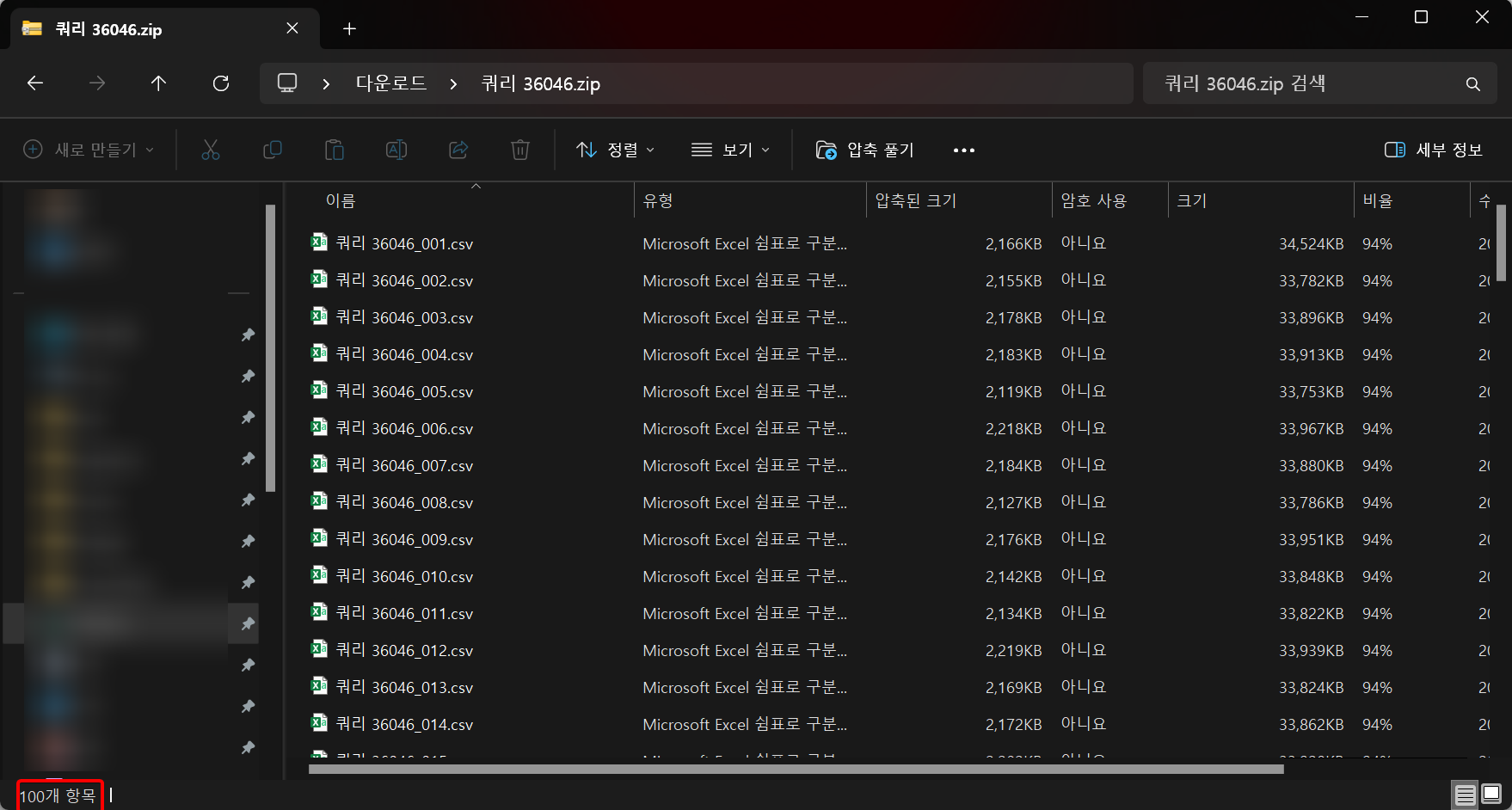The width and height of the screenshot is (1512, 810).
Task: Click compressed size 2,166KB cell
Action: [x=1013, y=244]
